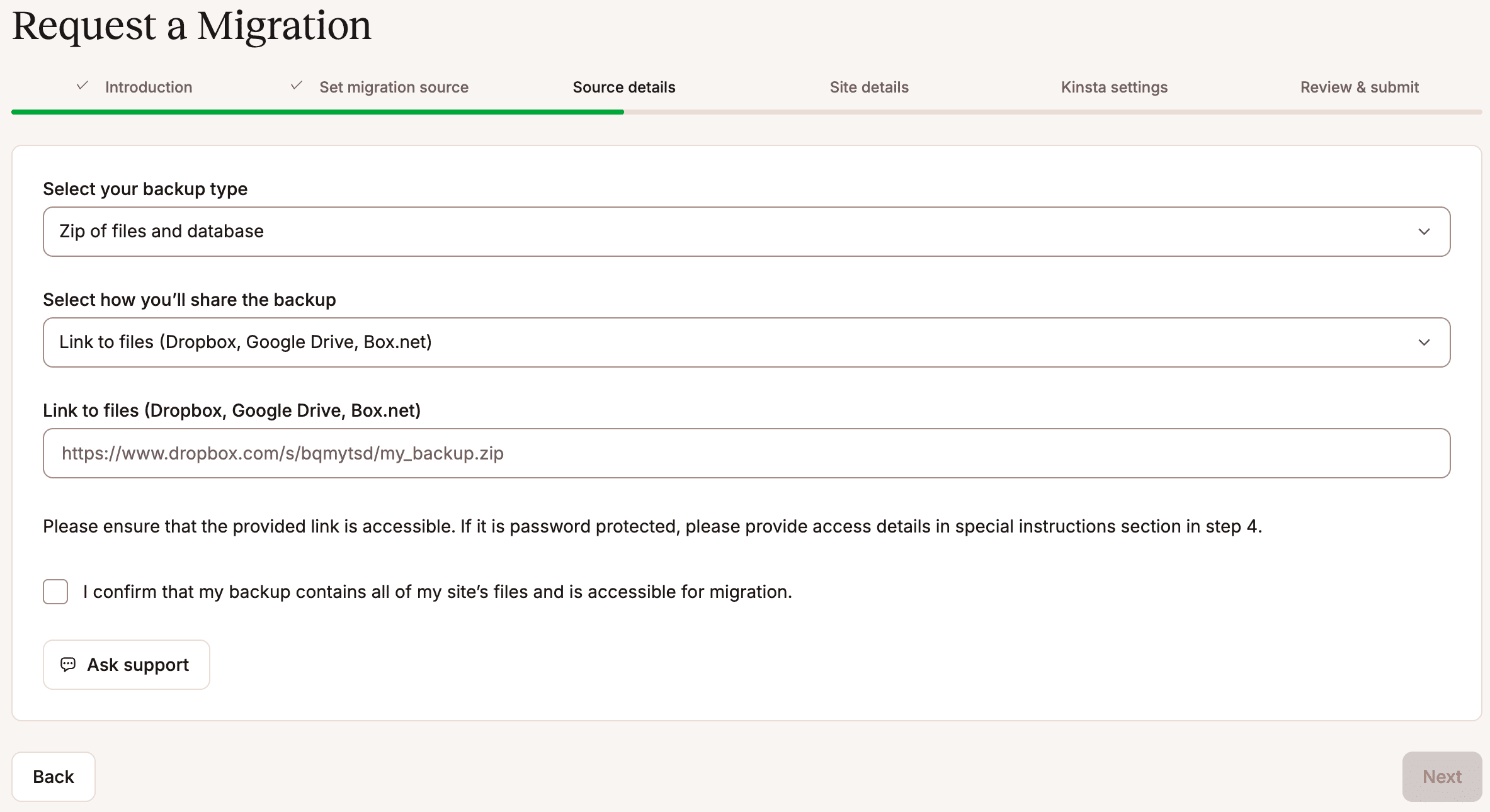Click the Next button
This screenshot has height=812, width=1490.
[1442, 777]
